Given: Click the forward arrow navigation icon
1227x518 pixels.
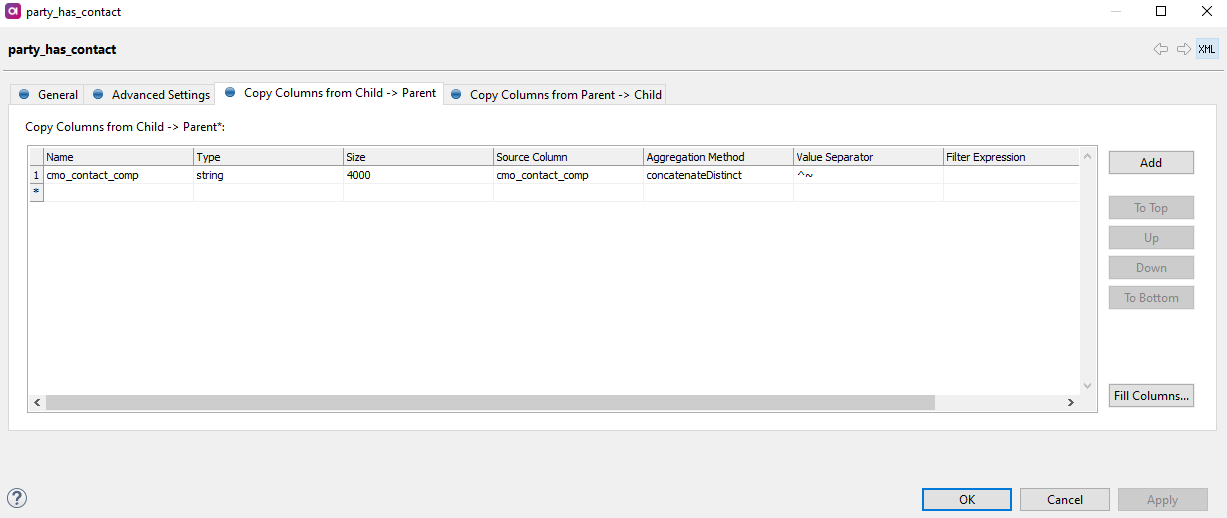Looking at the screenshot, I should tap(1183, 49).
